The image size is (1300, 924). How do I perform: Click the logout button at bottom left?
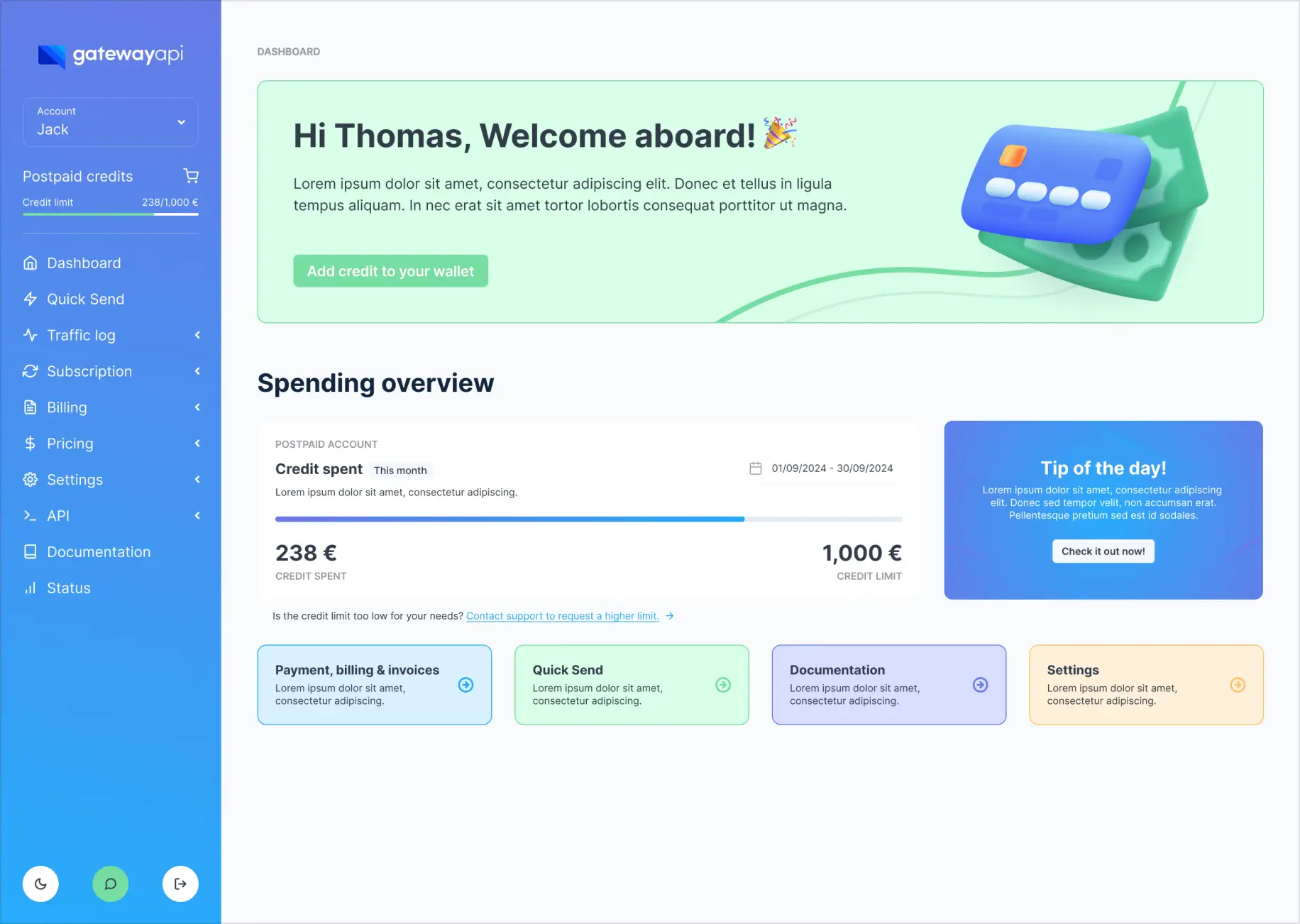180,884
